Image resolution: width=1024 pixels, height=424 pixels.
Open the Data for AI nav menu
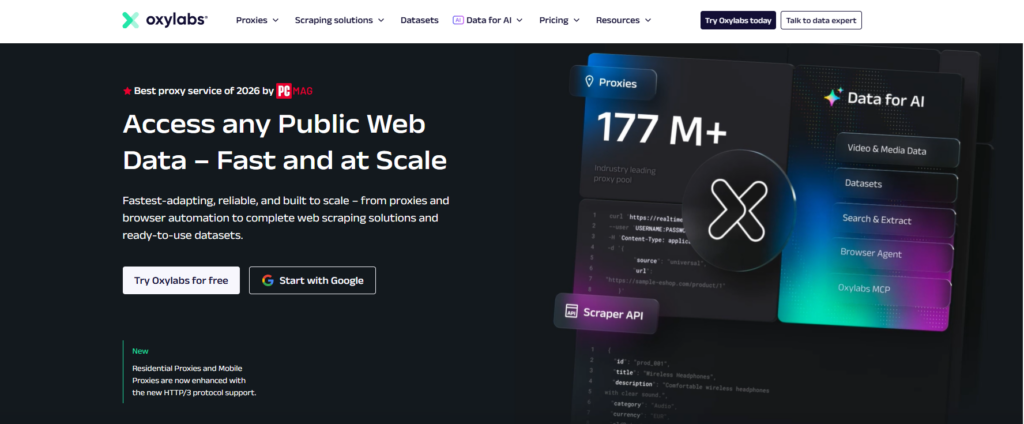coord(488,20)
